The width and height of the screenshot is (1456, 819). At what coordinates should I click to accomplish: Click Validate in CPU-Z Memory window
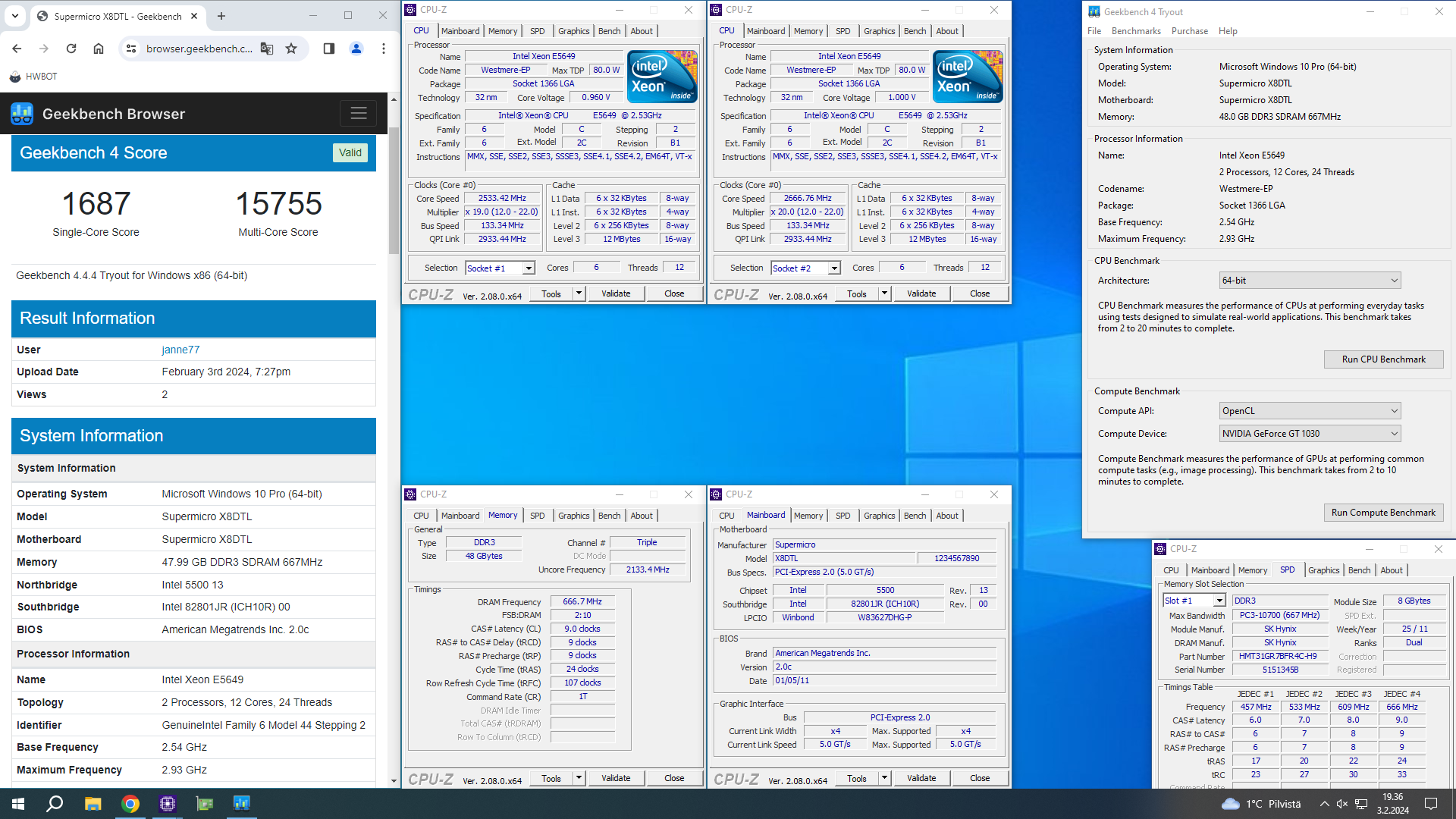coord(616,778)
